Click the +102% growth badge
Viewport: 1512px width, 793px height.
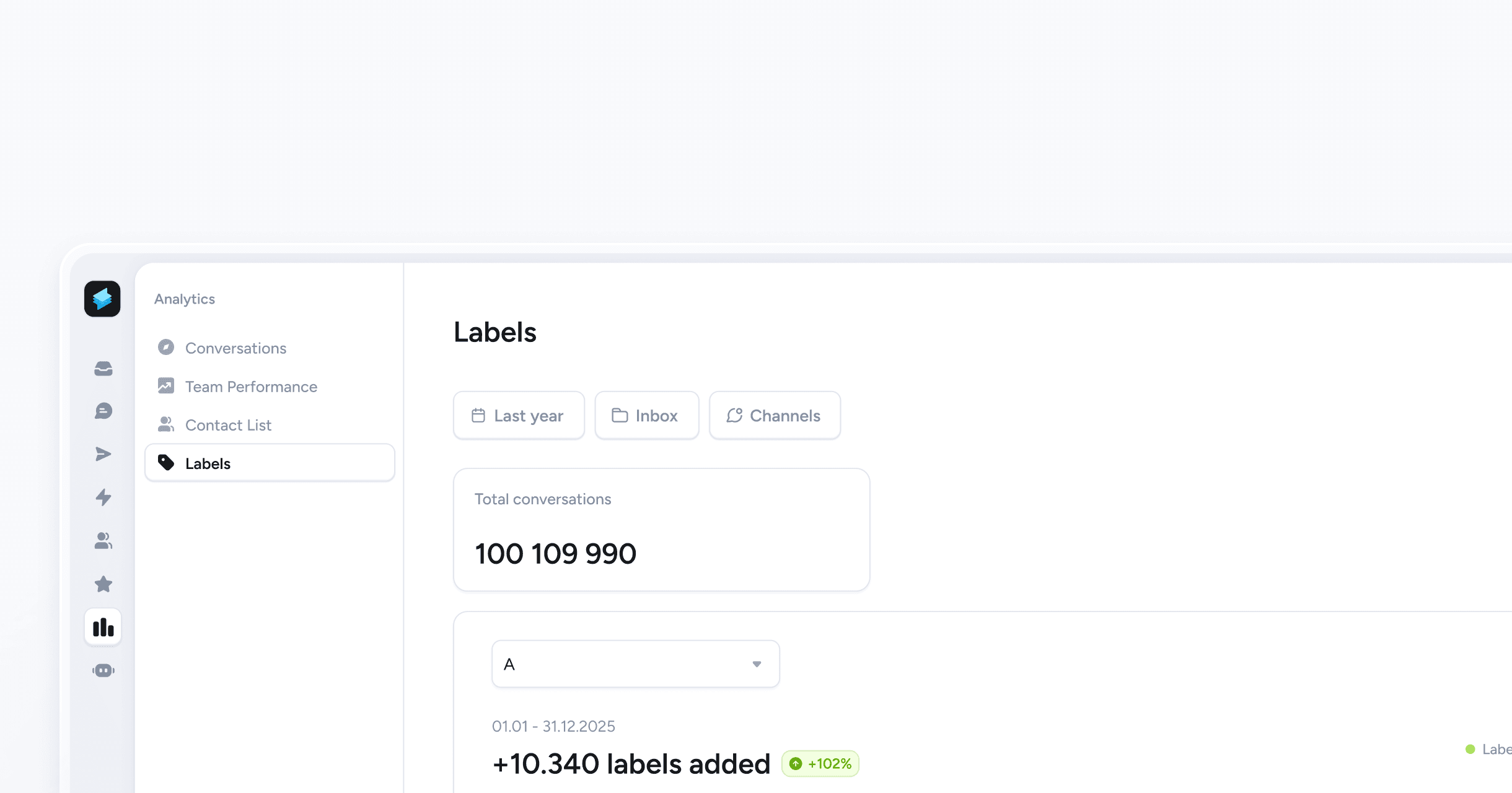pyautogui.click(x=820, y=764)
